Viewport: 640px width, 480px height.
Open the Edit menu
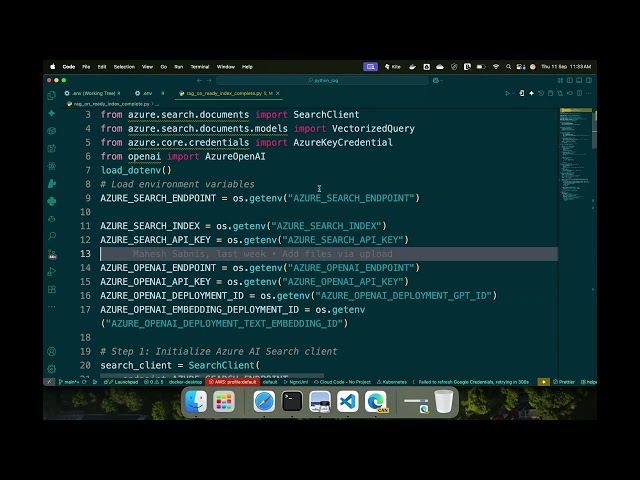point(102,67)
